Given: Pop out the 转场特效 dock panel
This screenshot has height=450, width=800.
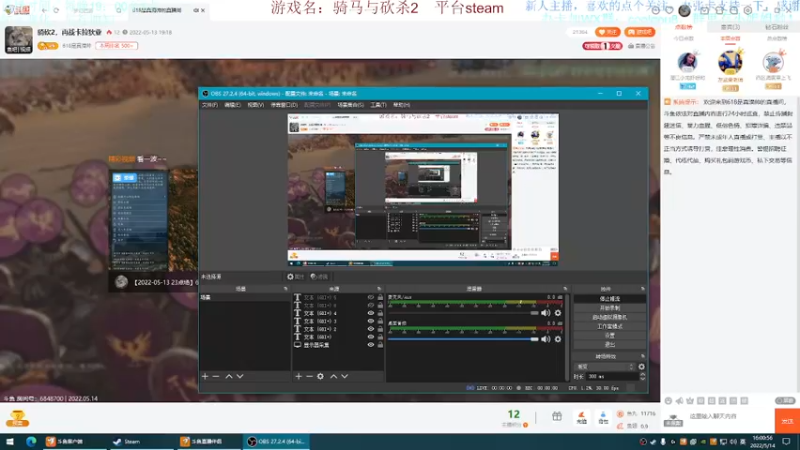Looking at the screenshot, I should (x=642, y=356).
